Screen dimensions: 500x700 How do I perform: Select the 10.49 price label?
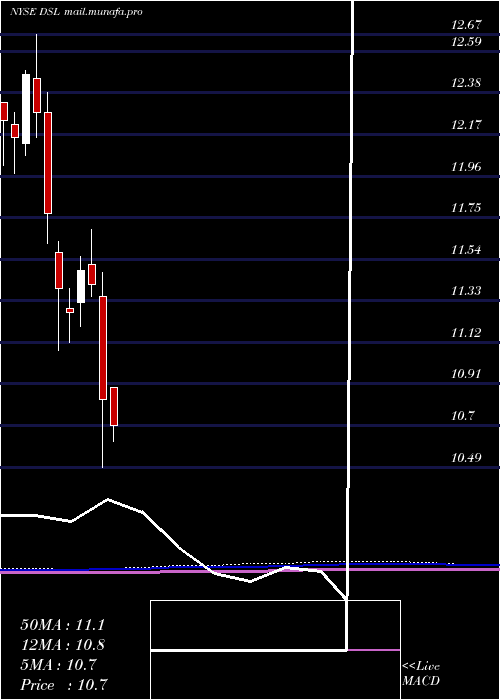(x=466, y=458)
